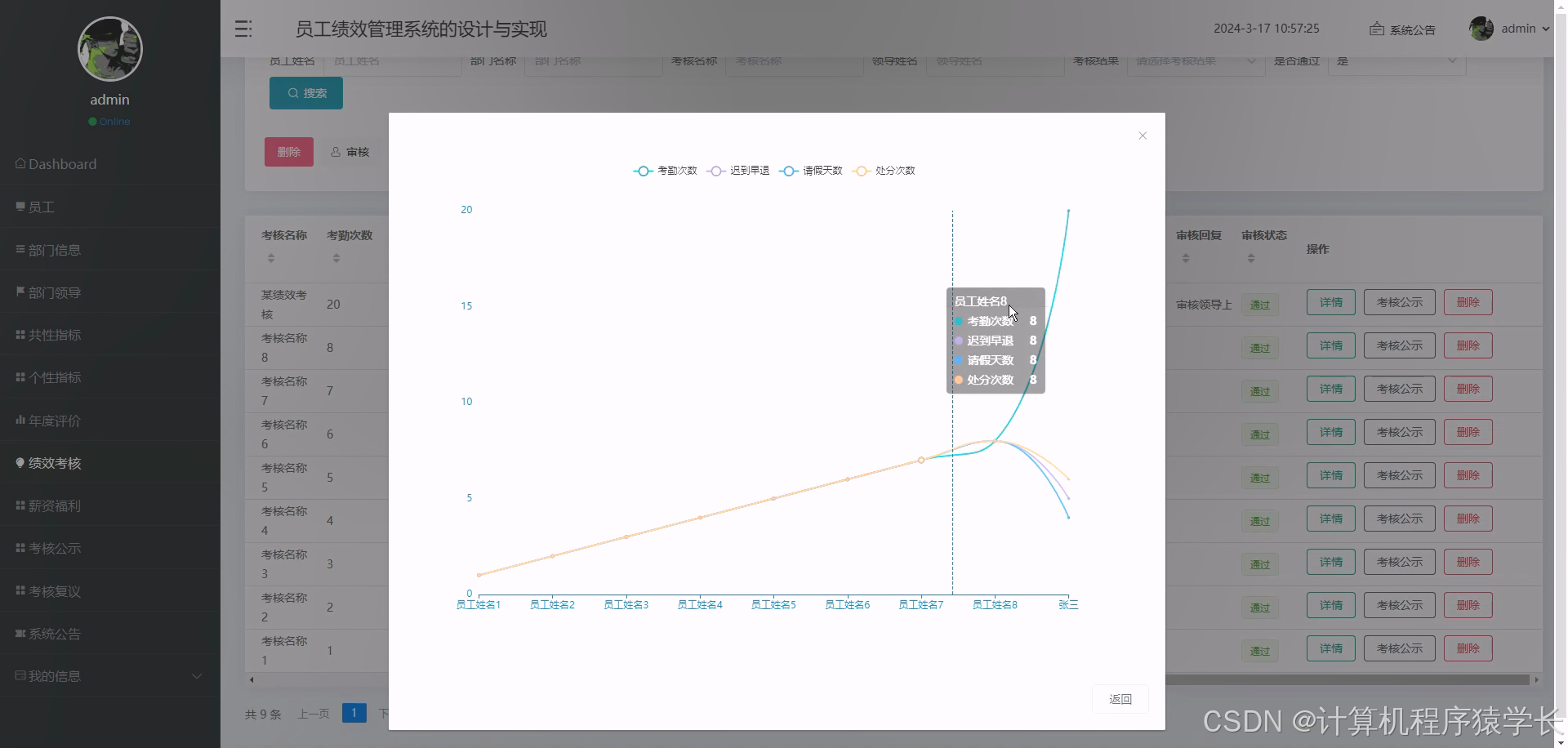The width and height of the screenshot is (1568, 748).
Task: Click 员工姓名1 label on chart x-axis
Action: pyautogui.click(x=479, y=605)
